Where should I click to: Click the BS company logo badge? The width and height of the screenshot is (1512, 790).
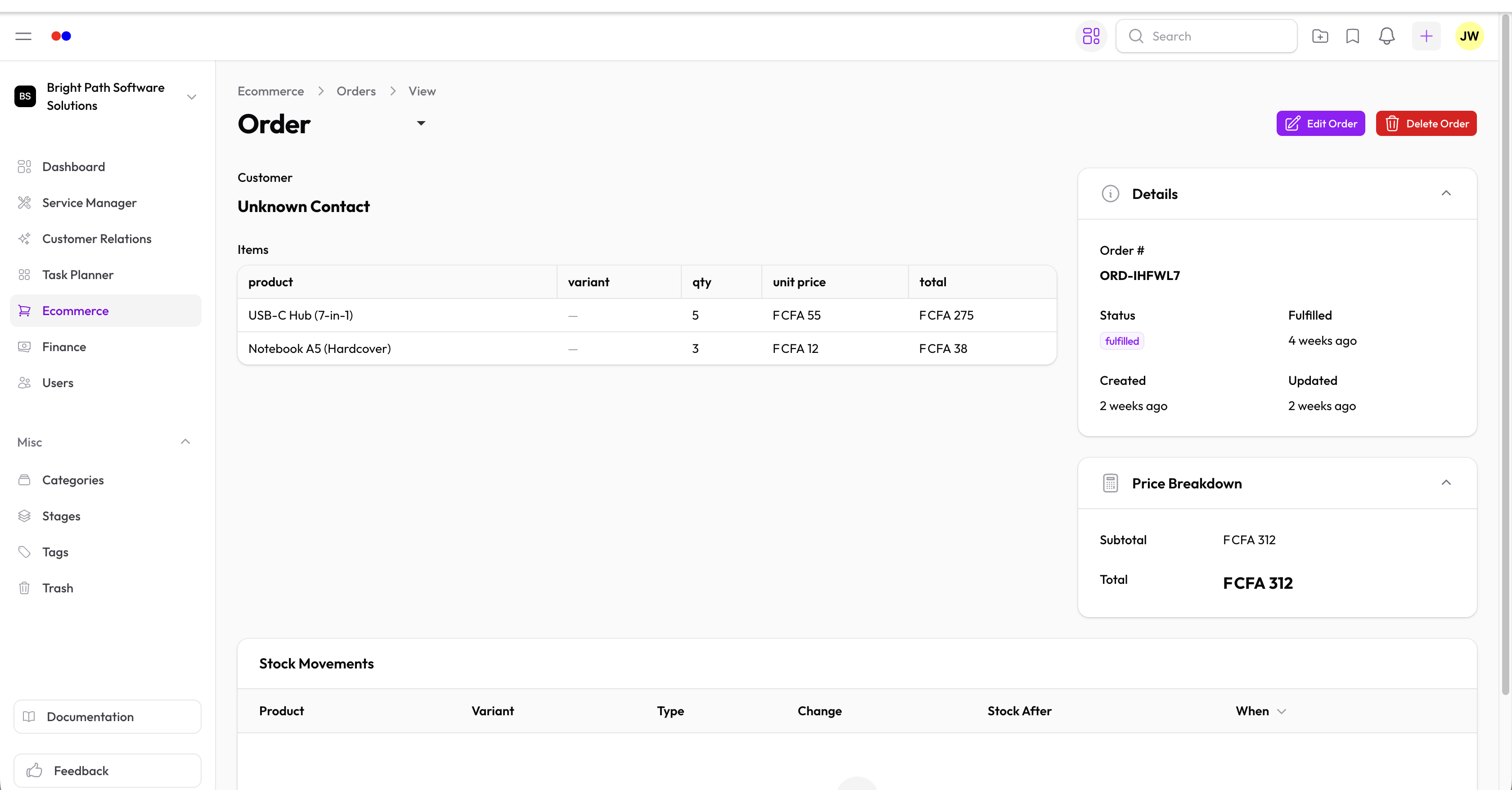coord(25,96)
